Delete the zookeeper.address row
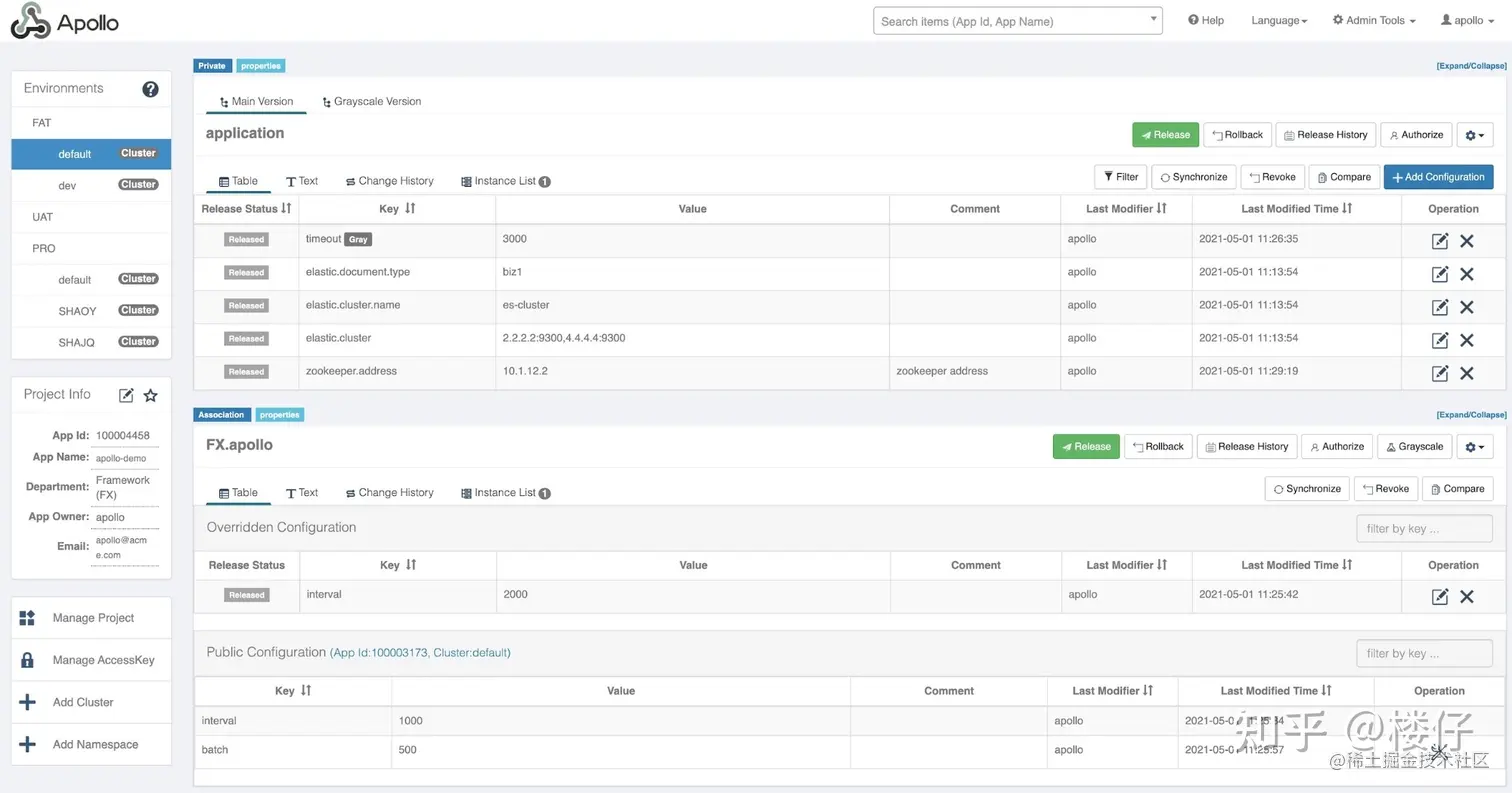Image resolution: width=1512 pixels, height=793 pixels. (1467, 373)
